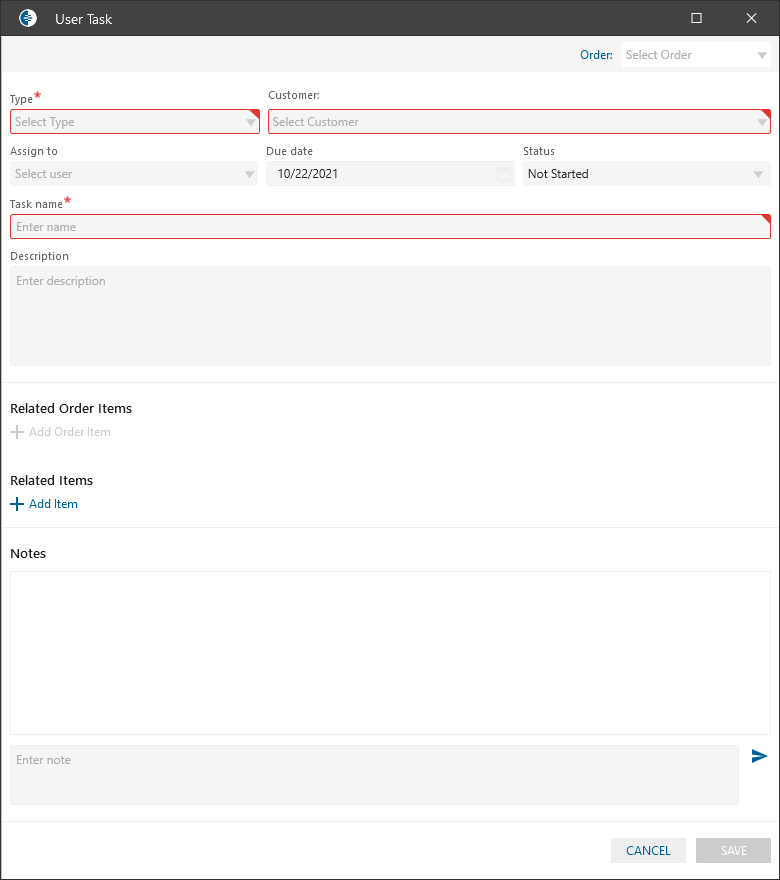
Task: Click the Order label link
Action: pyautogui.click(x=596, y=55)
